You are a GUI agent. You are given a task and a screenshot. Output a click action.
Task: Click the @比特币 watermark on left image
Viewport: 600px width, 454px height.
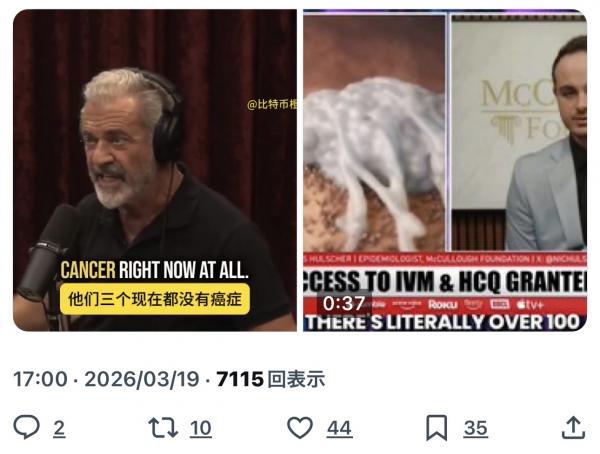tap(272, 104)
